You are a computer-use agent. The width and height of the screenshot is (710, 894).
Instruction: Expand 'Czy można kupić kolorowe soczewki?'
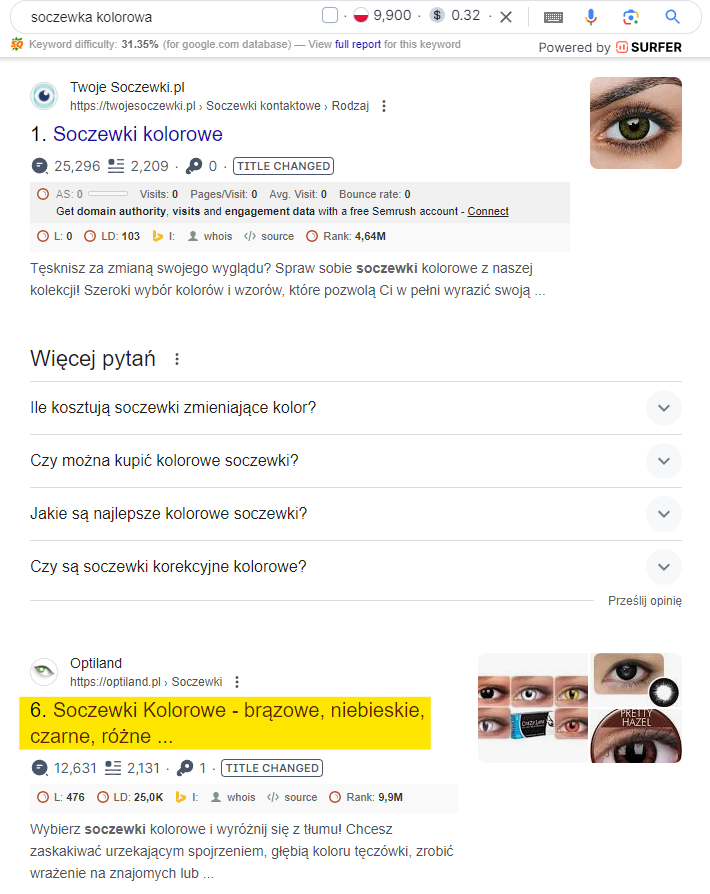(356, 461)
